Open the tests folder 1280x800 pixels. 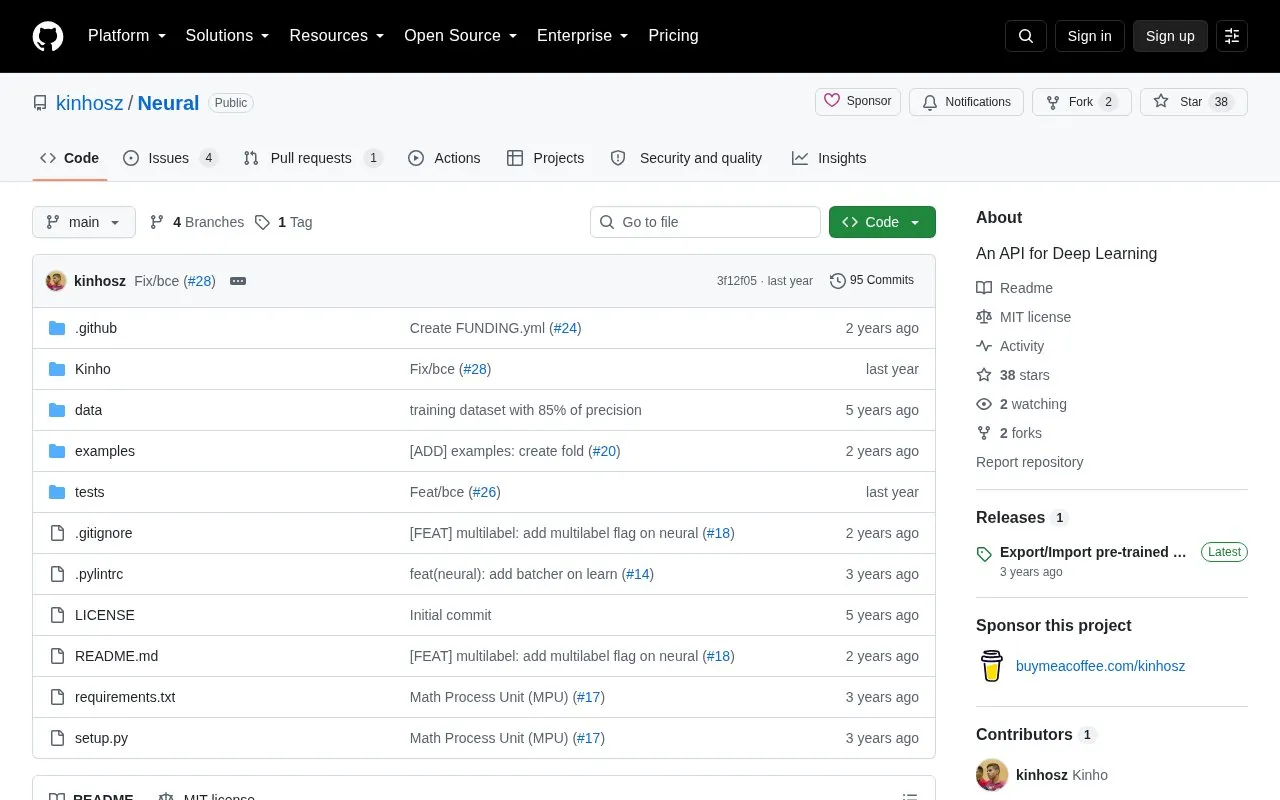click(90, 492)
